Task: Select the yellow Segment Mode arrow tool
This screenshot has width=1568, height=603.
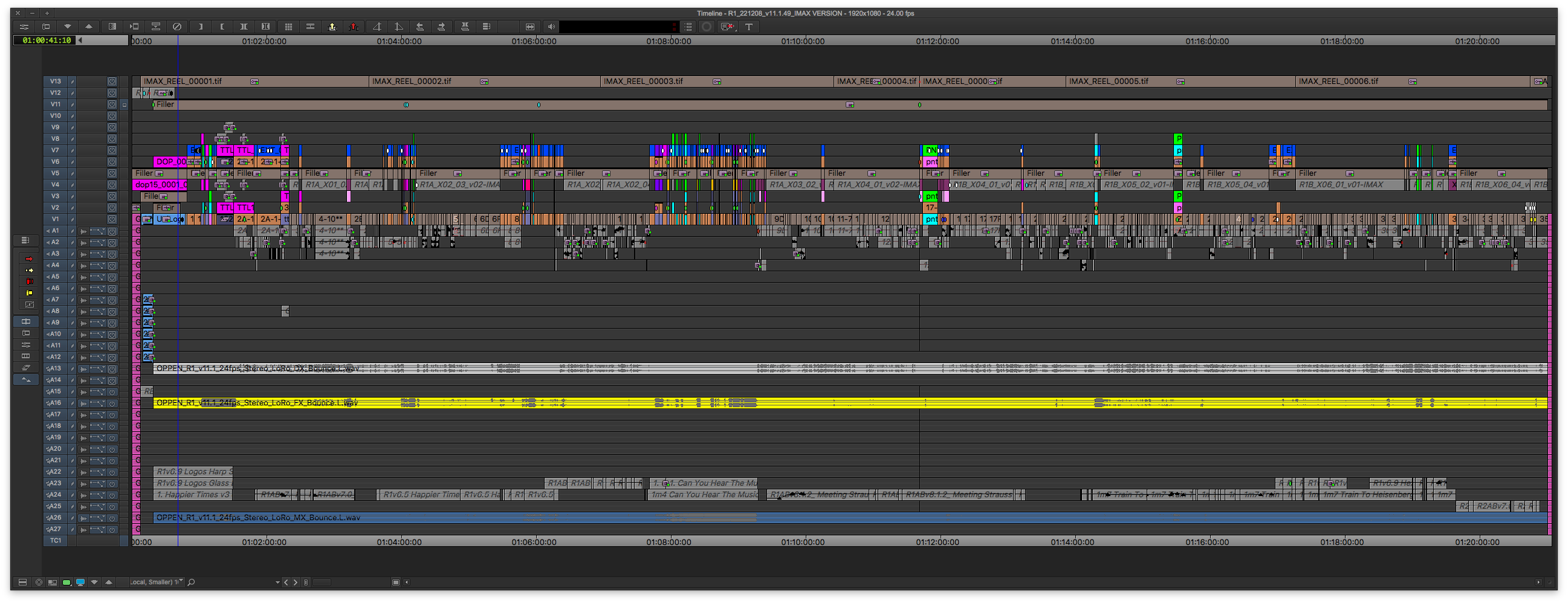Action: point(28,270)
